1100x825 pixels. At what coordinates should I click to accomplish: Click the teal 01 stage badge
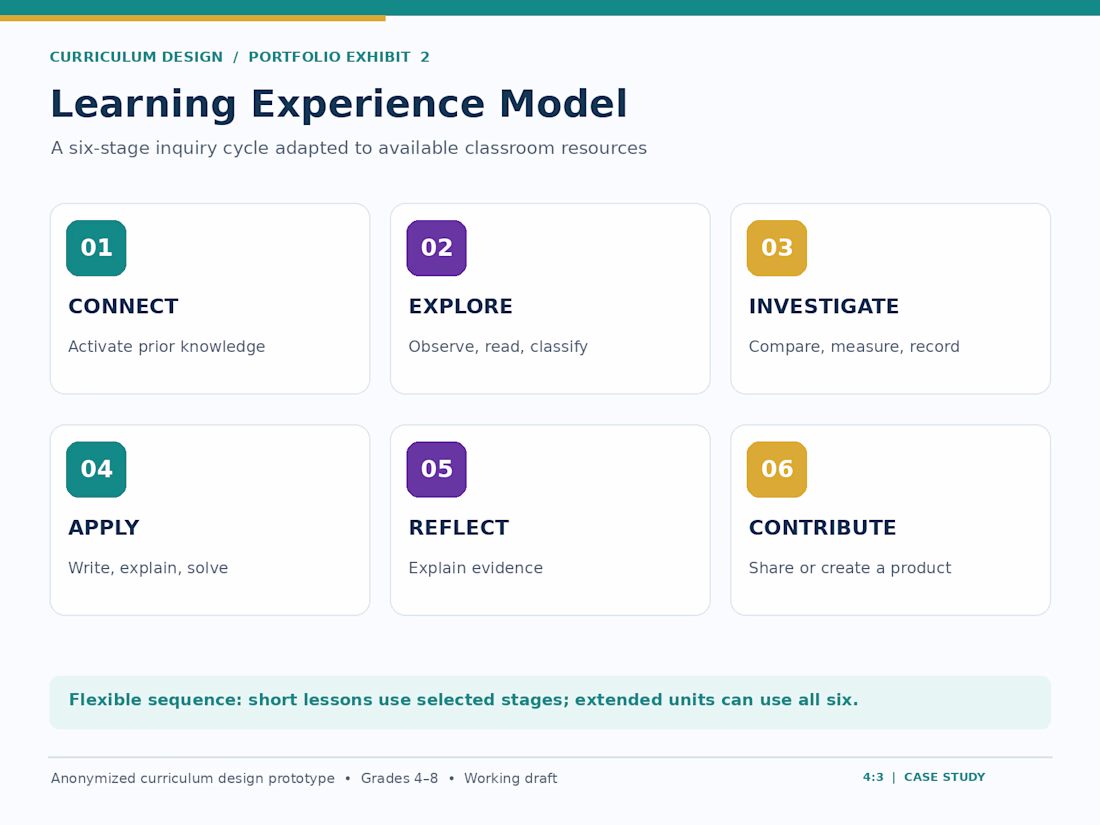pos(96,248)
